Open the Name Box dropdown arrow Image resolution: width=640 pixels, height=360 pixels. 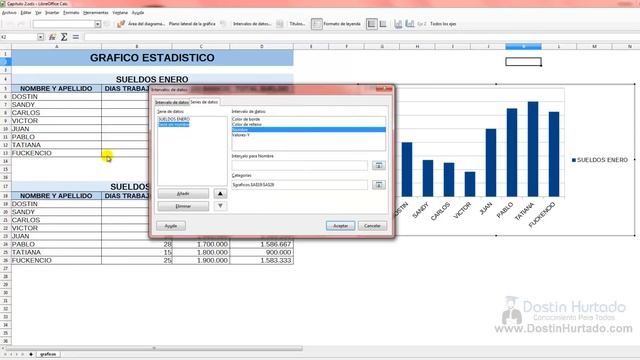pos(40,37)
